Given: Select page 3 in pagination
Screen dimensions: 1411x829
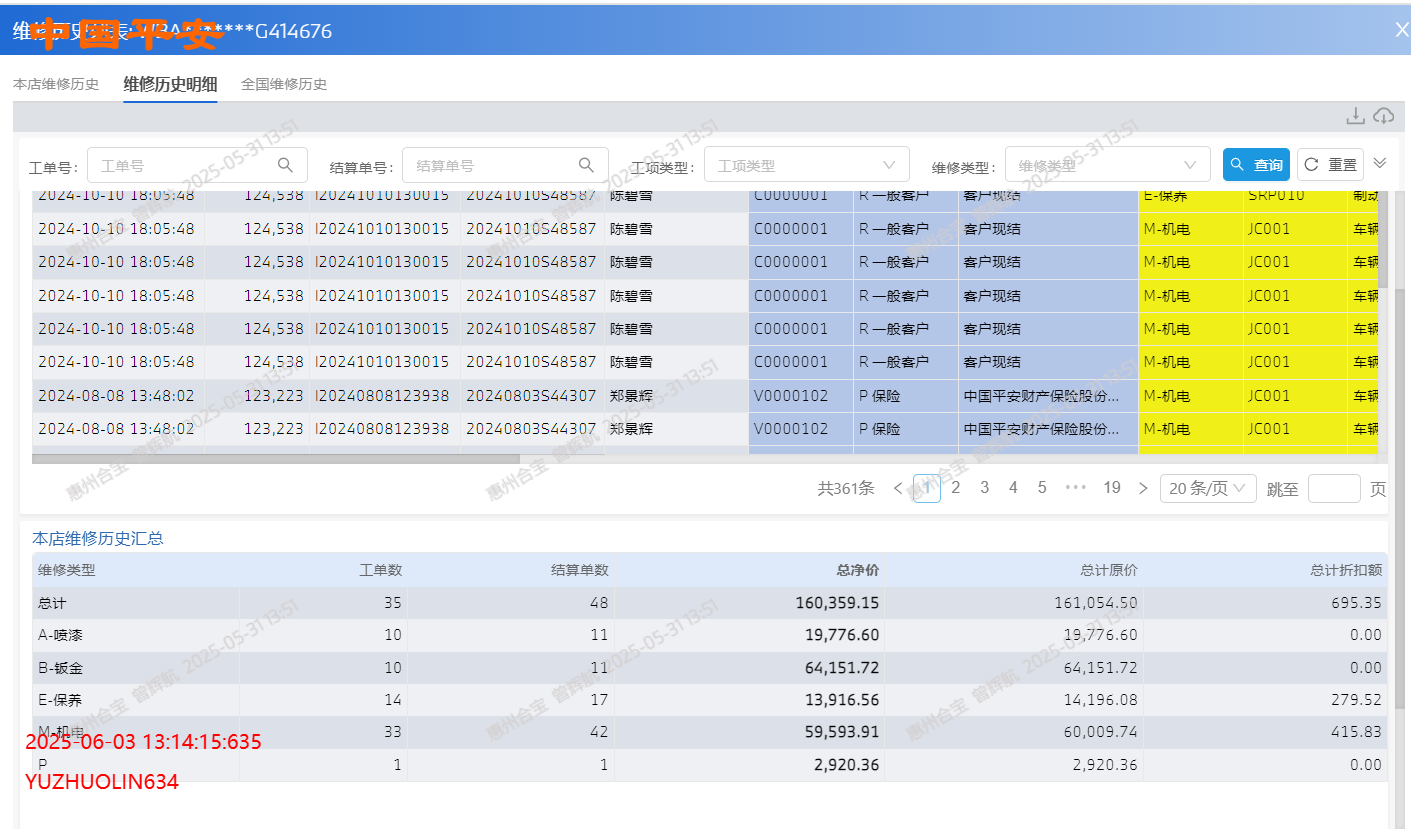Looking at the screenshot, I should [x=984, y=488].
